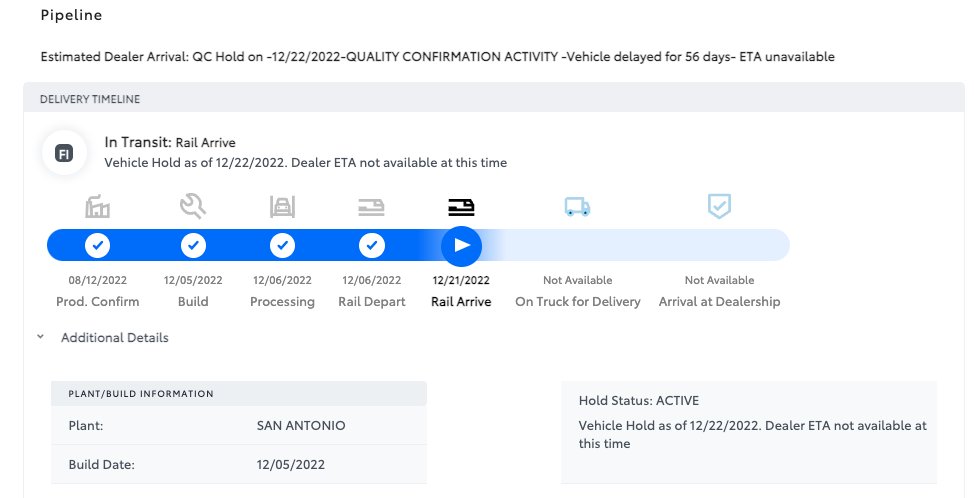This screenshot has width=974, height=498.
Task: Click the black Rail Arrive train icon
Action: point(461,207)
